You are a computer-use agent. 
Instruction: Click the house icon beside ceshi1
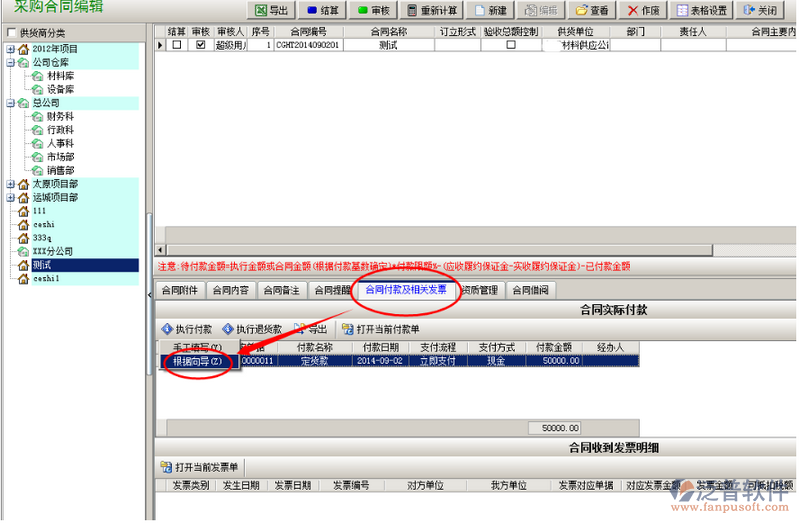coord(23,279)
